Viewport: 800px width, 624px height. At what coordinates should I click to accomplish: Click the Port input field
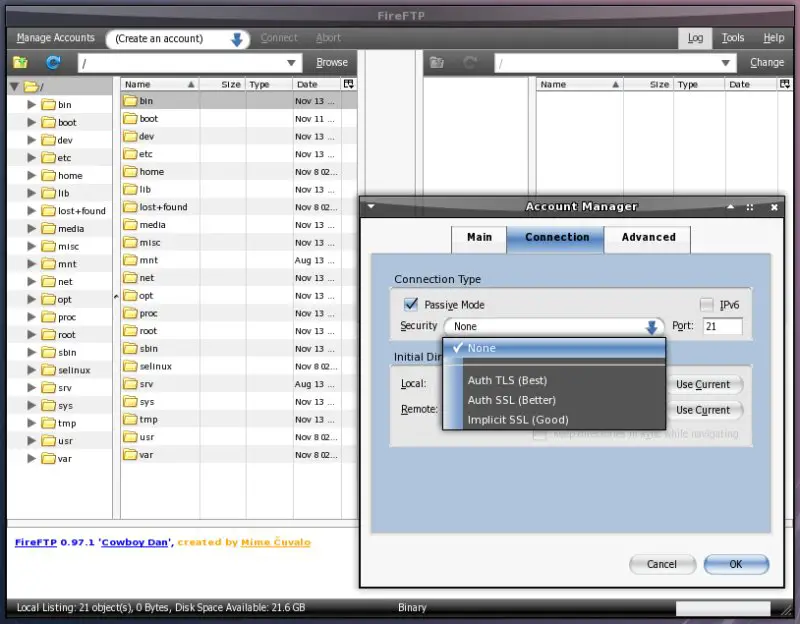pyautogui.click(x=722, y=327)
